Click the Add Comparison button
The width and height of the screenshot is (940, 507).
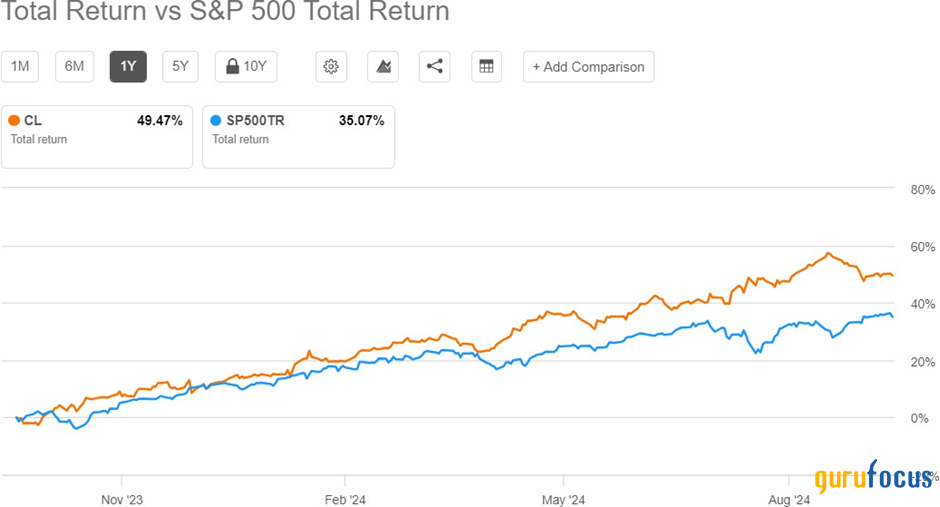[x=588, y=67]
